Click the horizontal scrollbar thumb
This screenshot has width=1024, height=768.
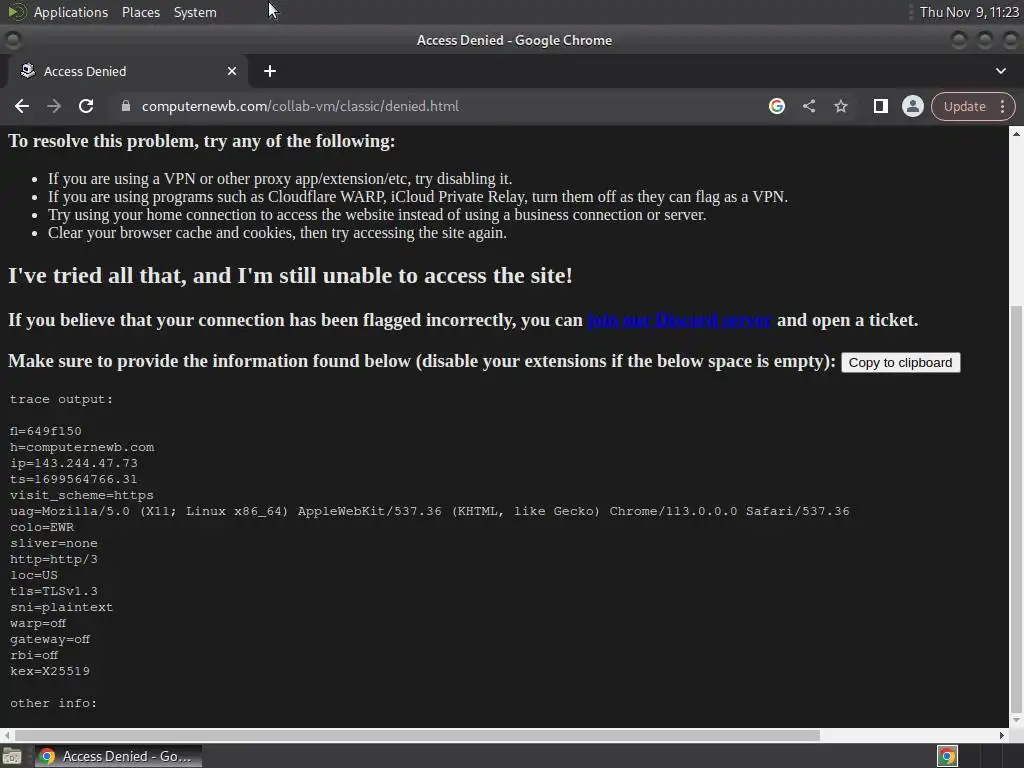(417, 735)
